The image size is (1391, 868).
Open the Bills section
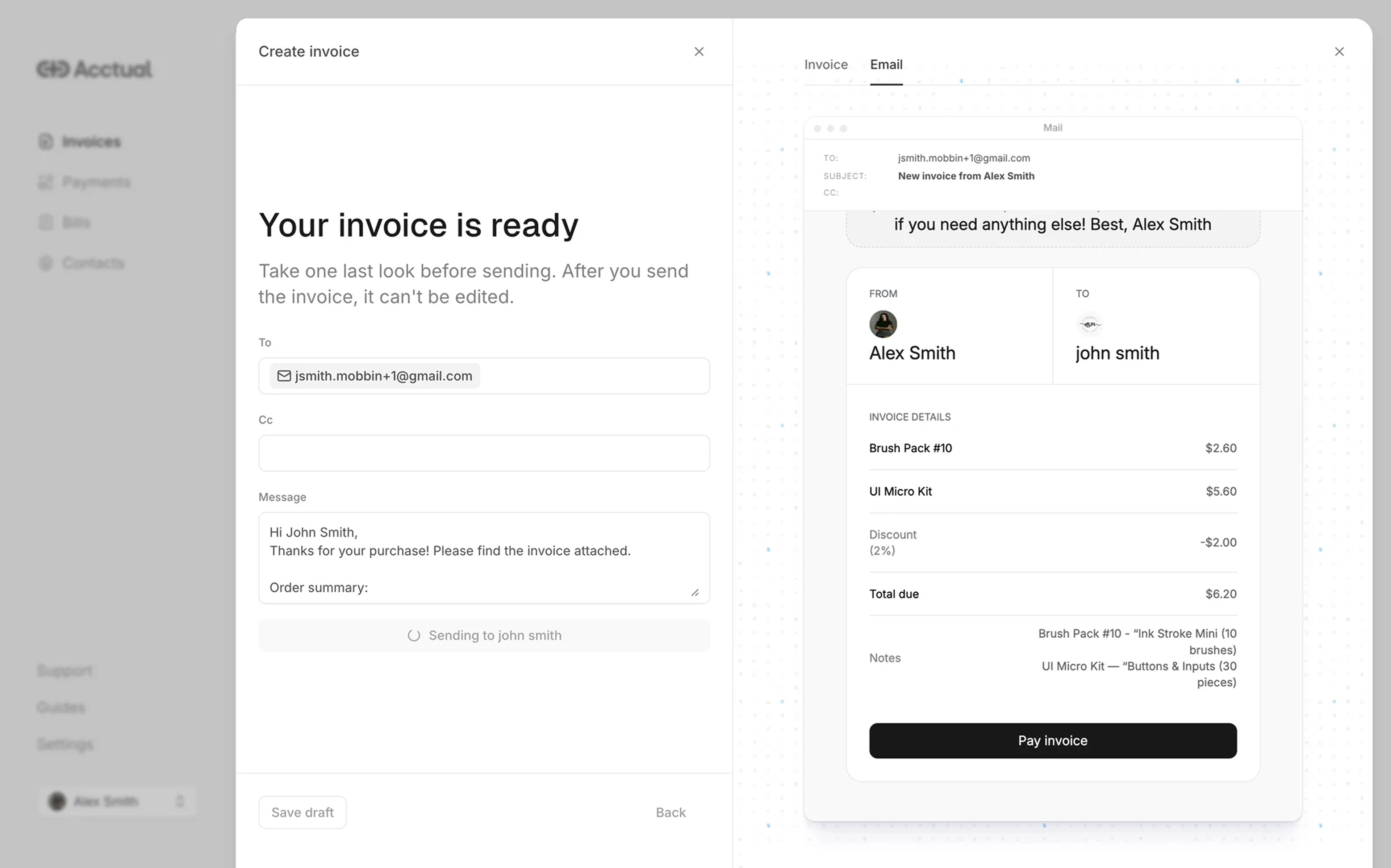point(76,222)
